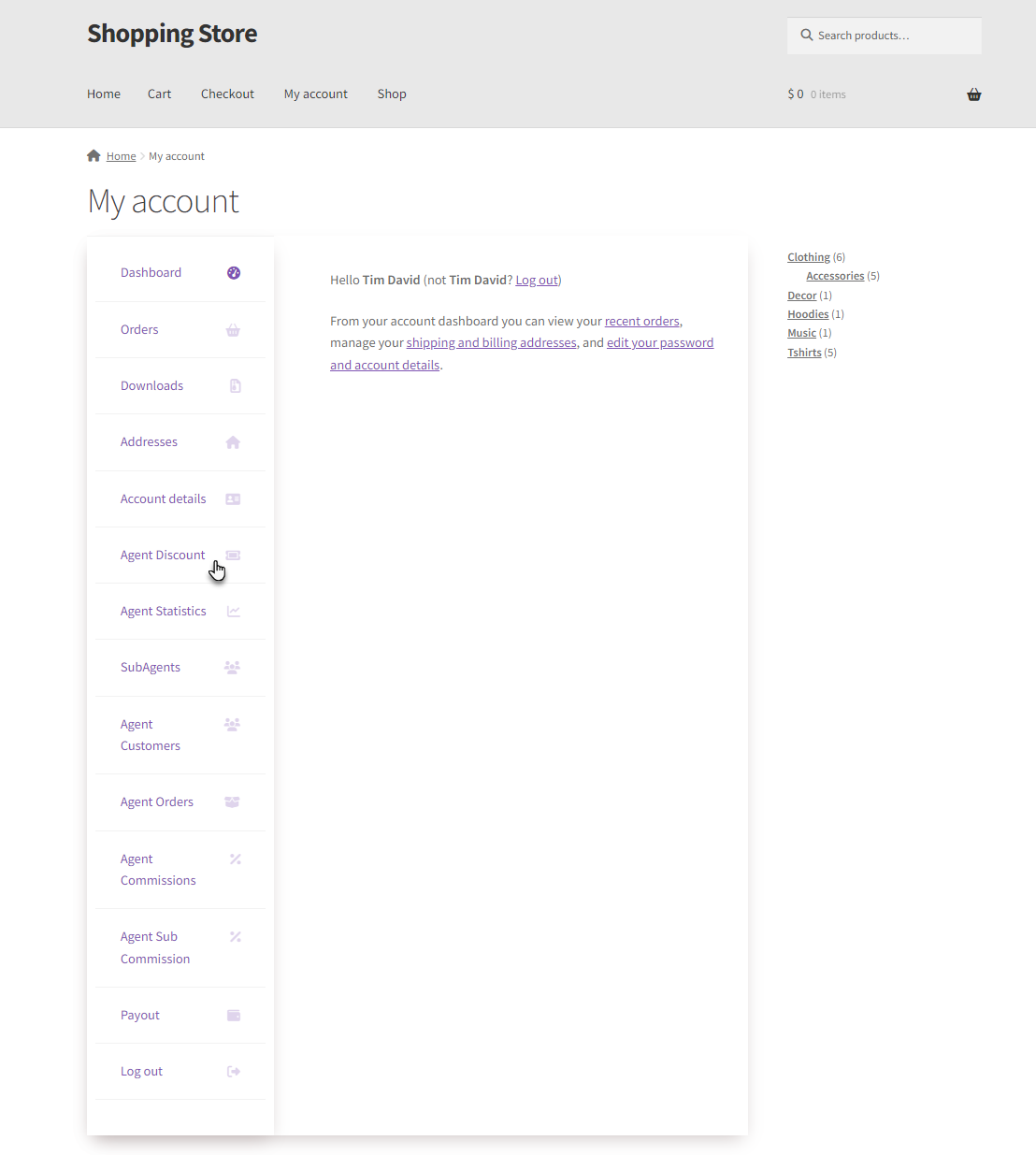Open the Clothing category
Viewport: 1036px width, 1155px height.
tap(809, 257)
